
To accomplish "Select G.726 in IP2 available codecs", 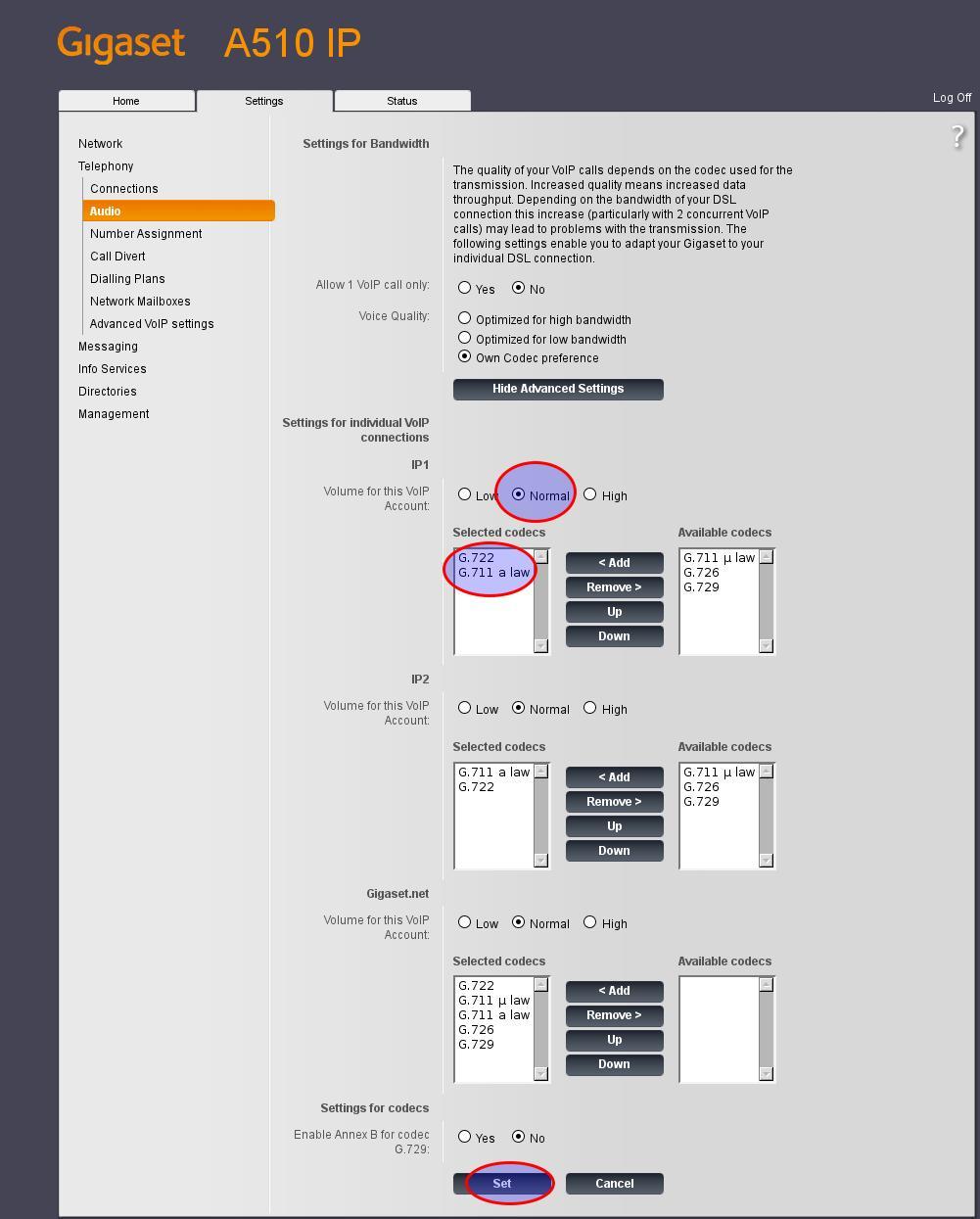I will (701, 787).
